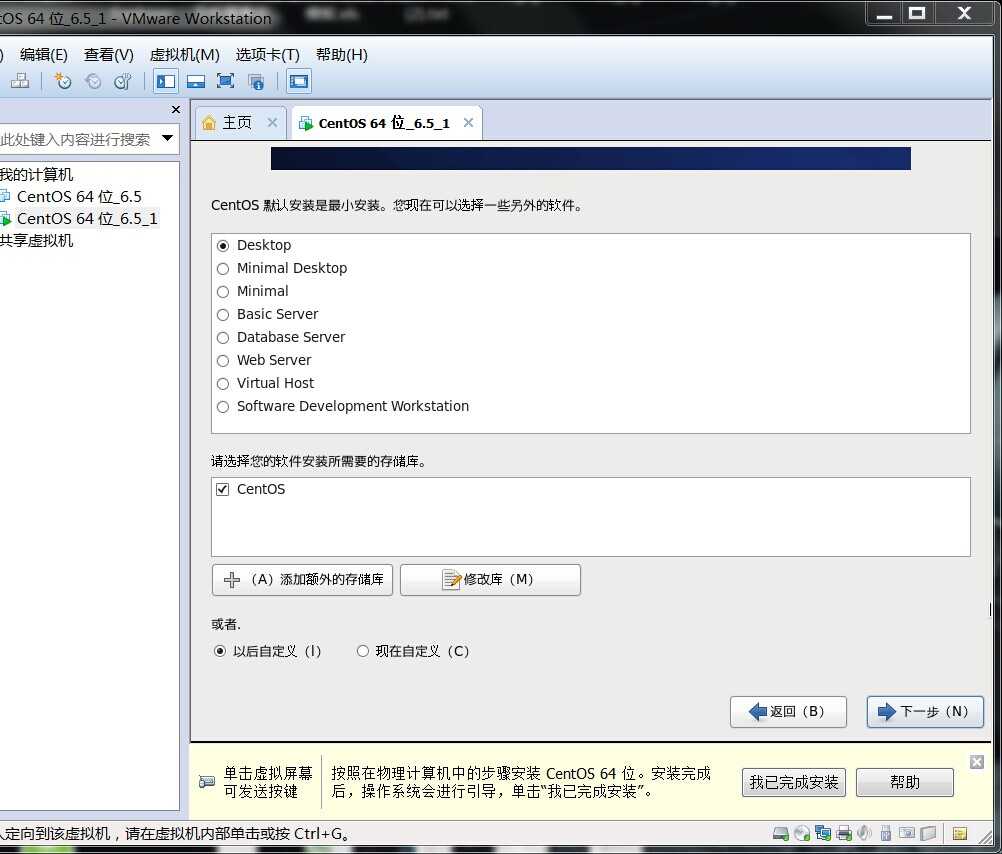Image resolution: width=1002 pixels, height=854 pixels.
Task: Click the Send Ctrl+Alt+Del toolbar icon
Action: pyautogui.click(x=20, y=81)
